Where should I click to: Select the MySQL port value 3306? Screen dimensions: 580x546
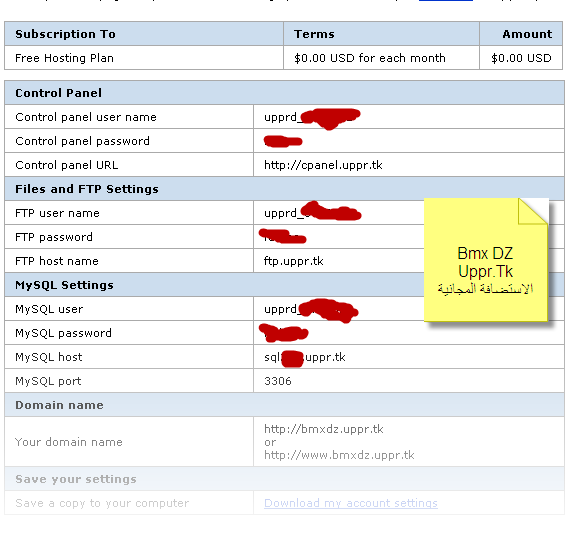pyautogui.click(x=278, y=381)
